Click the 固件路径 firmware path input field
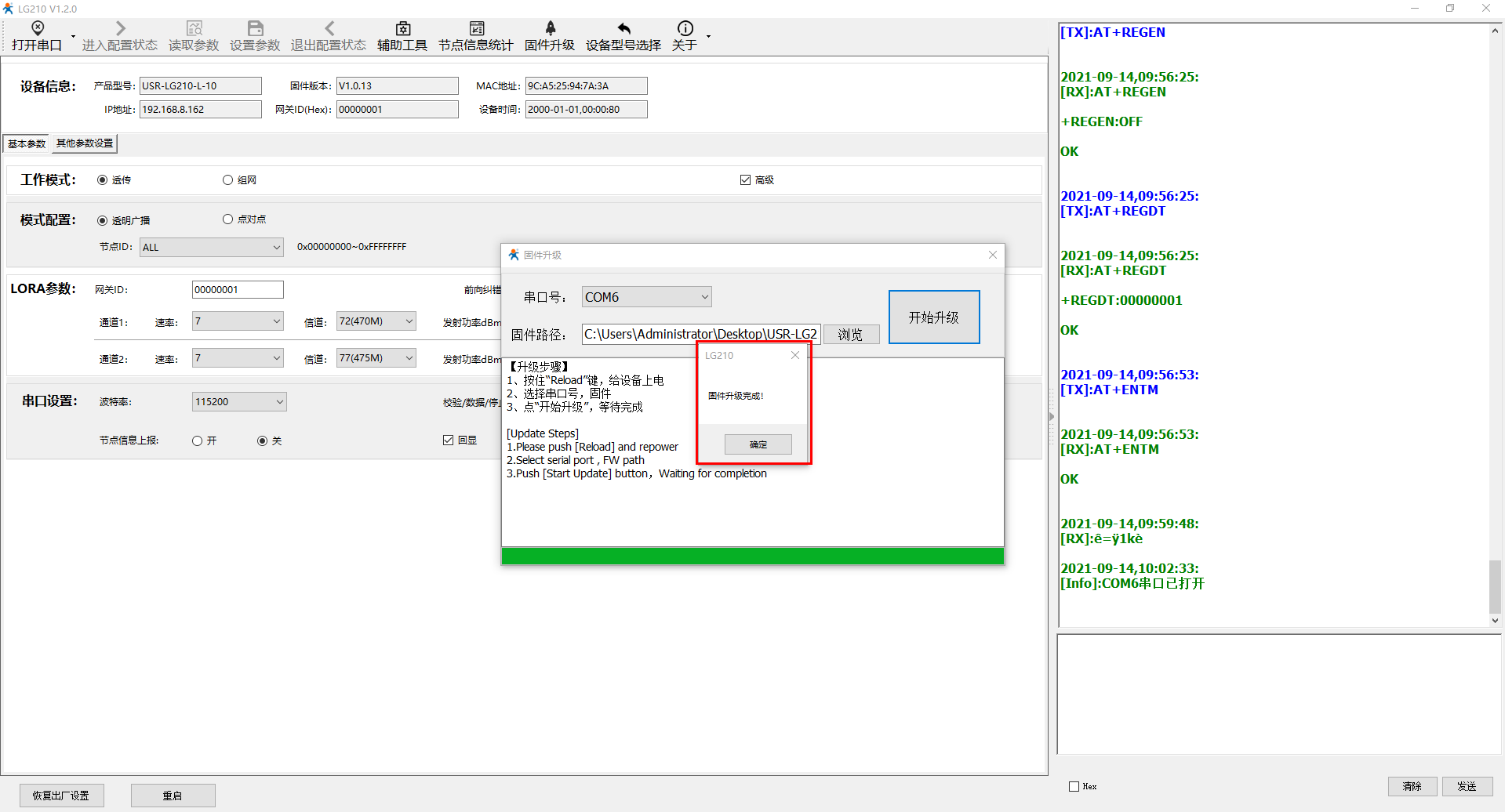Viewport: 1505px width, 812px height. point(700,335)
